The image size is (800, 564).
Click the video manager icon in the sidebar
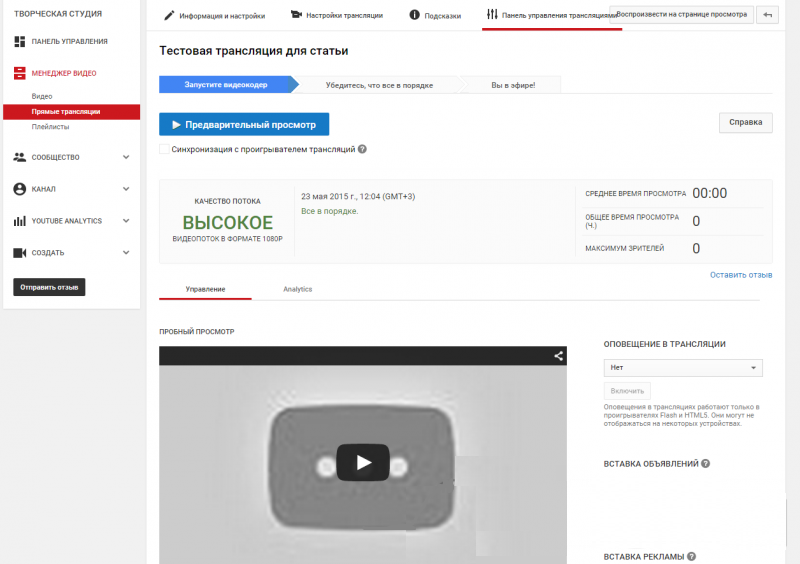coord(20,73)
